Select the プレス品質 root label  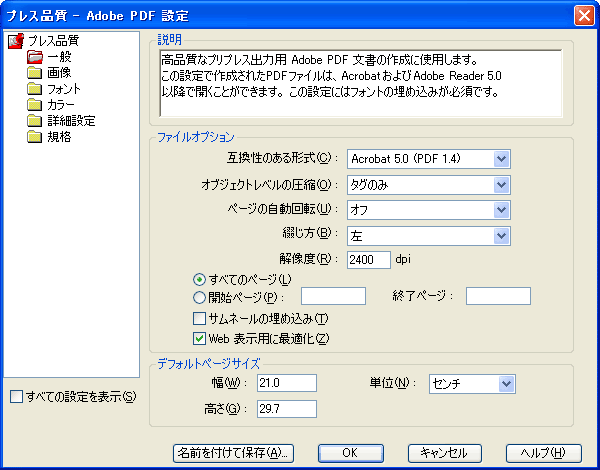(x=54, y=41)
